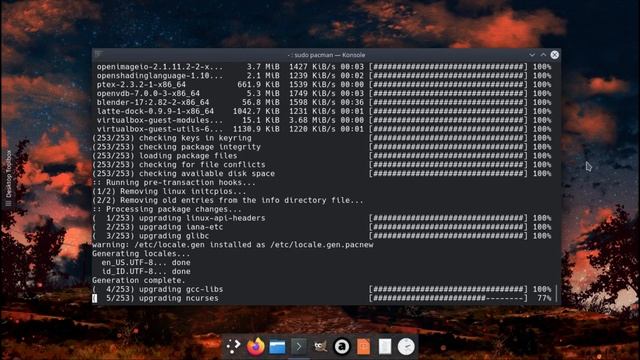Switch to Konsole via its dock icon
Screen dimensions: 640x360
299,347
